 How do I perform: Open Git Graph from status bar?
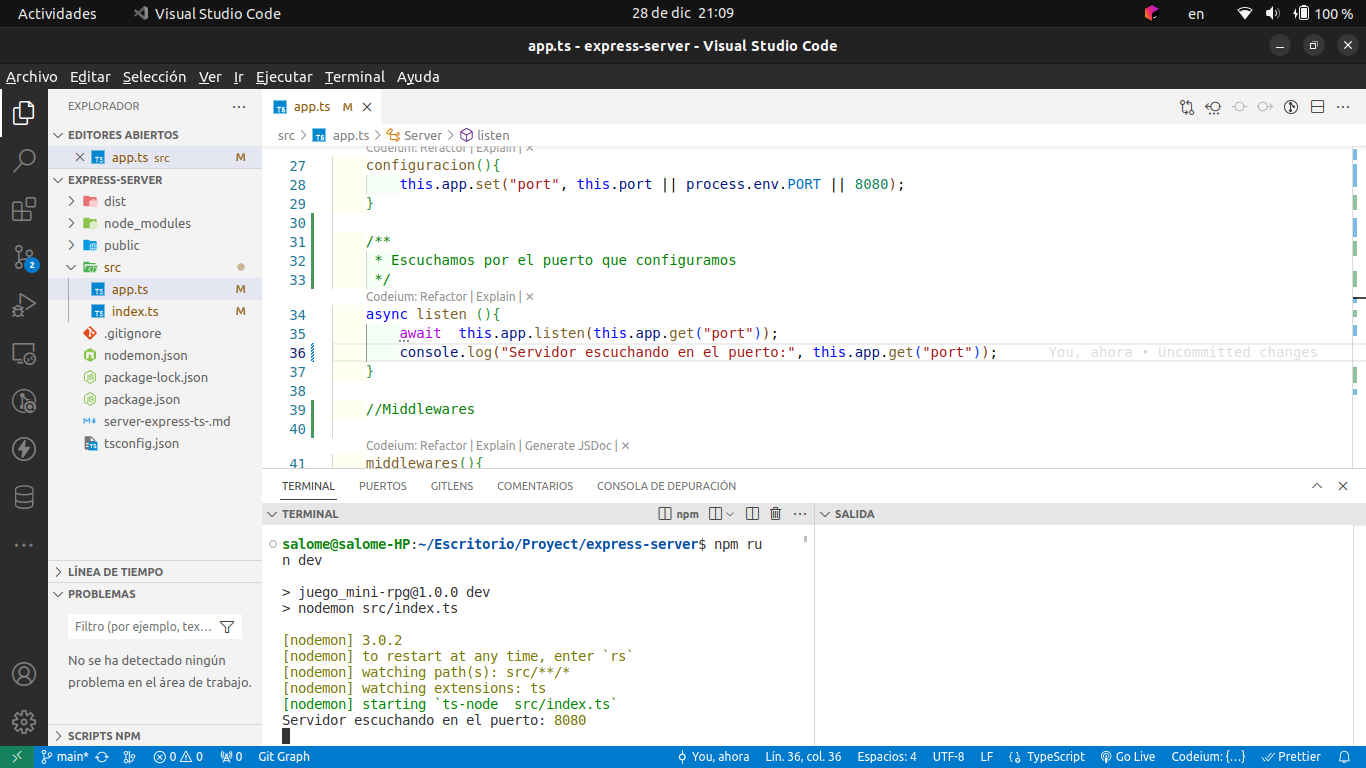[x=284, y=757]
